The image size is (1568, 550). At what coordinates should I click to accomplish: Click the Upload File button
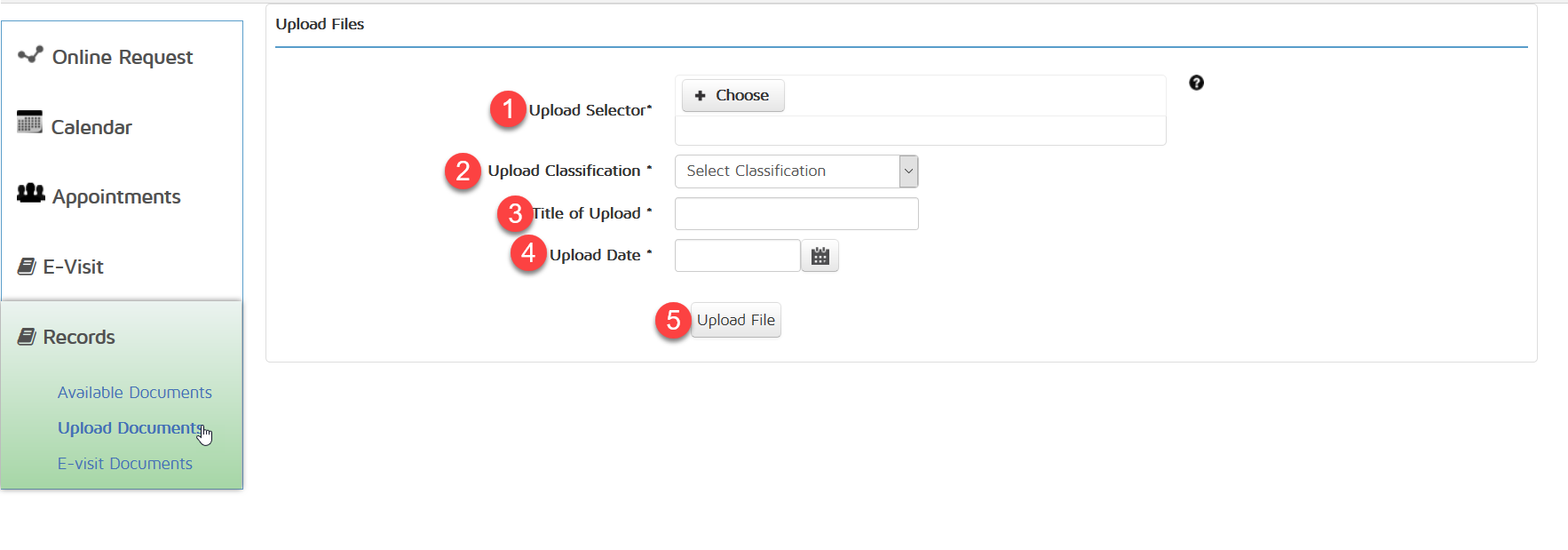click(x=735, y=320)
